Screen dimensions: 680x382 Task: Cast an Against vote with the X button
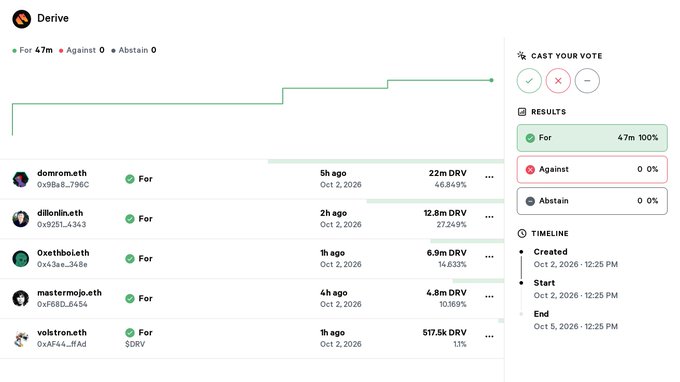click(x=558, y=81)
